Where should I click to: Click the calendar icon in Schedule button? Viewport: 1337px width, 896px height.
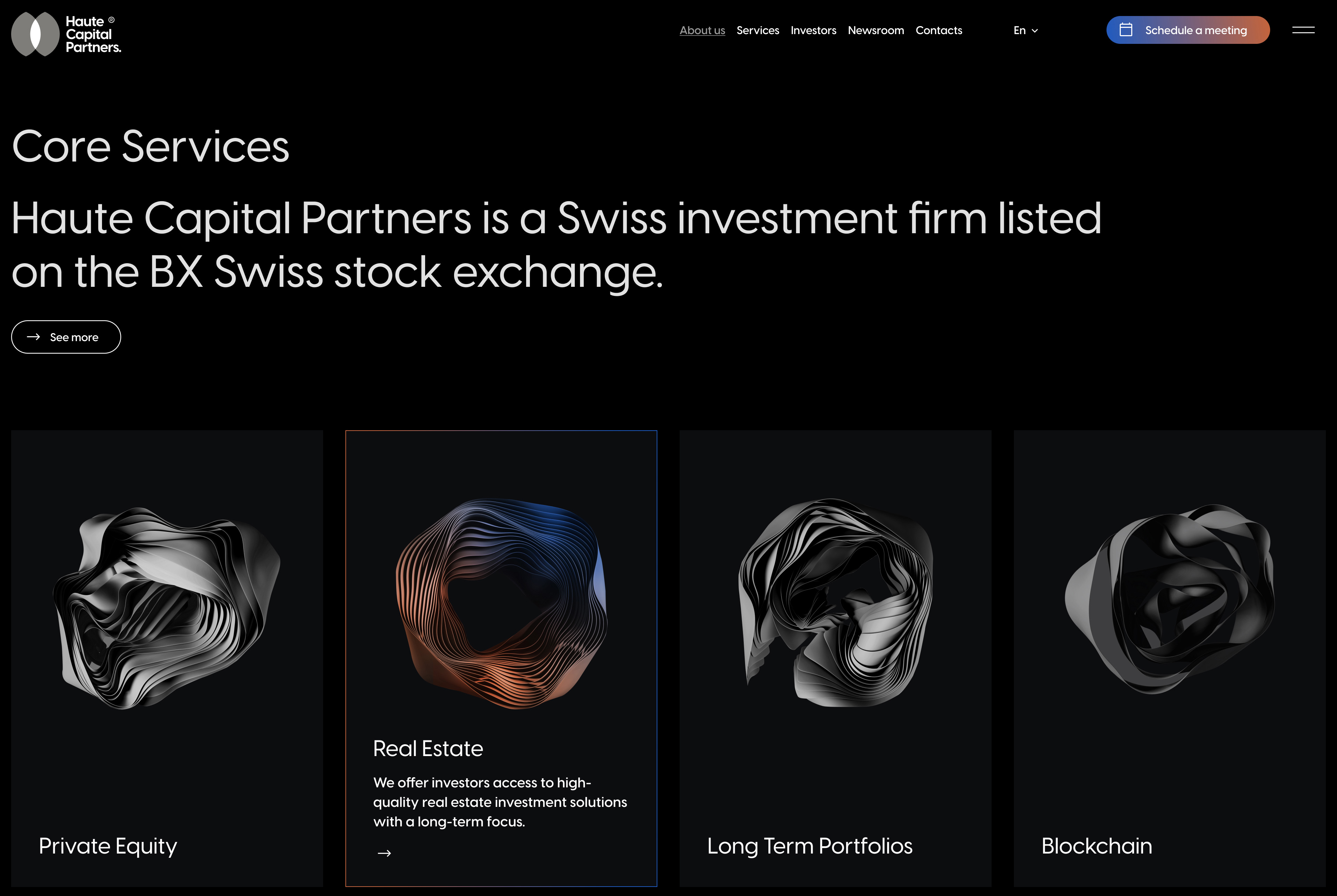[1125, 30]
